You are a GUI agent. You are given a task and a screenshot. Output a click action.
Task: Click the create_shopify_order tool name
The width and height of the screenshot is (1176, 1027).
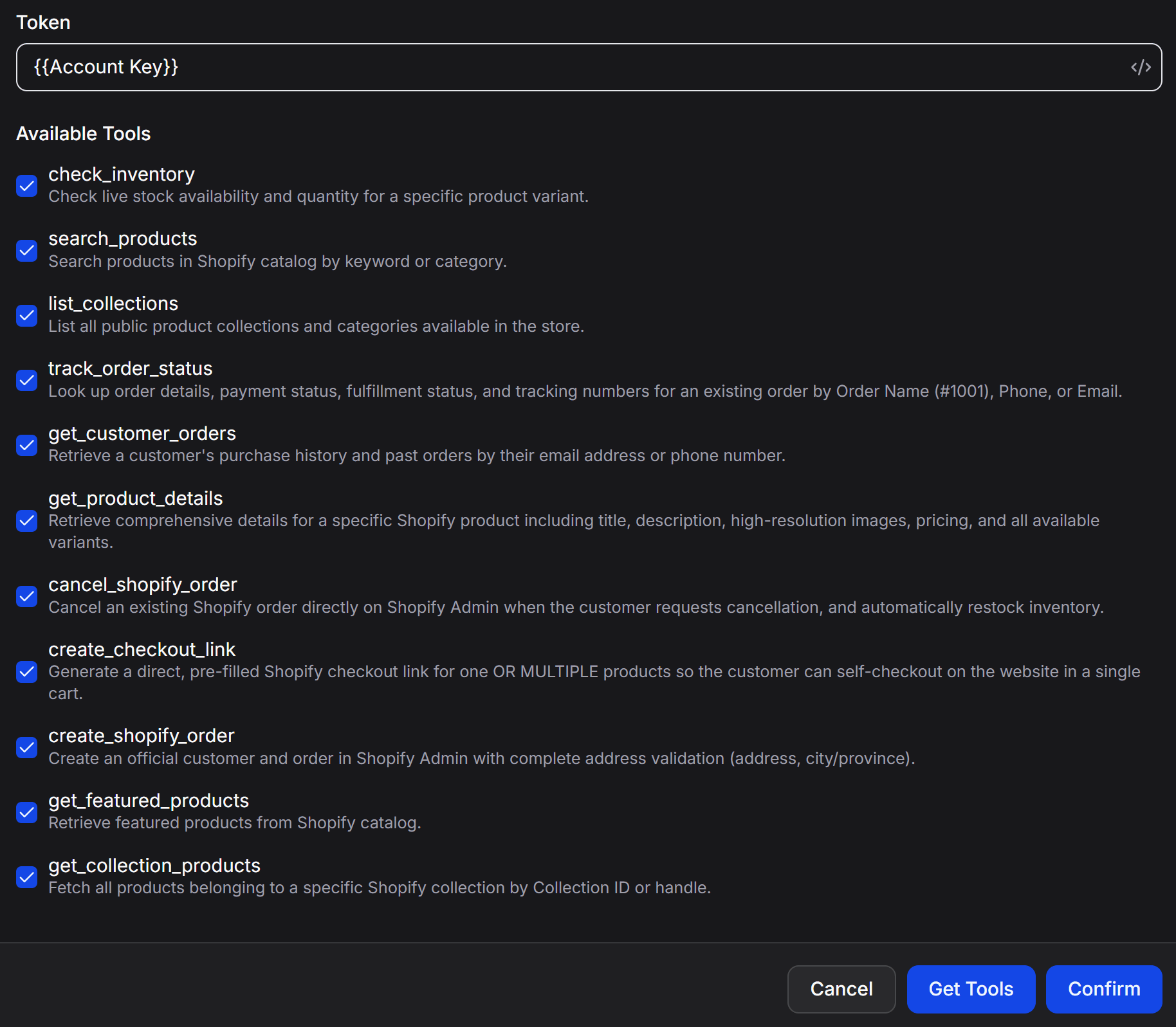pos(142,736)
